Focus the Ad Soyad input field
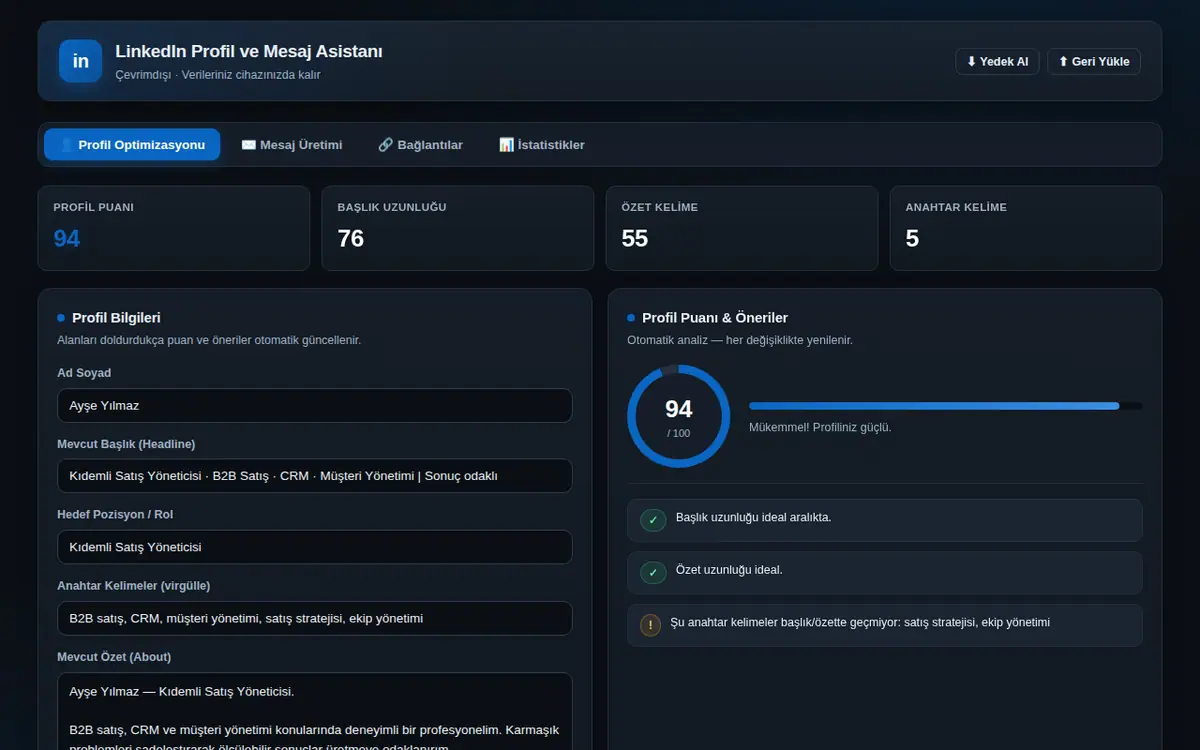Screen dimensions: 1200x750 [315, 406]
